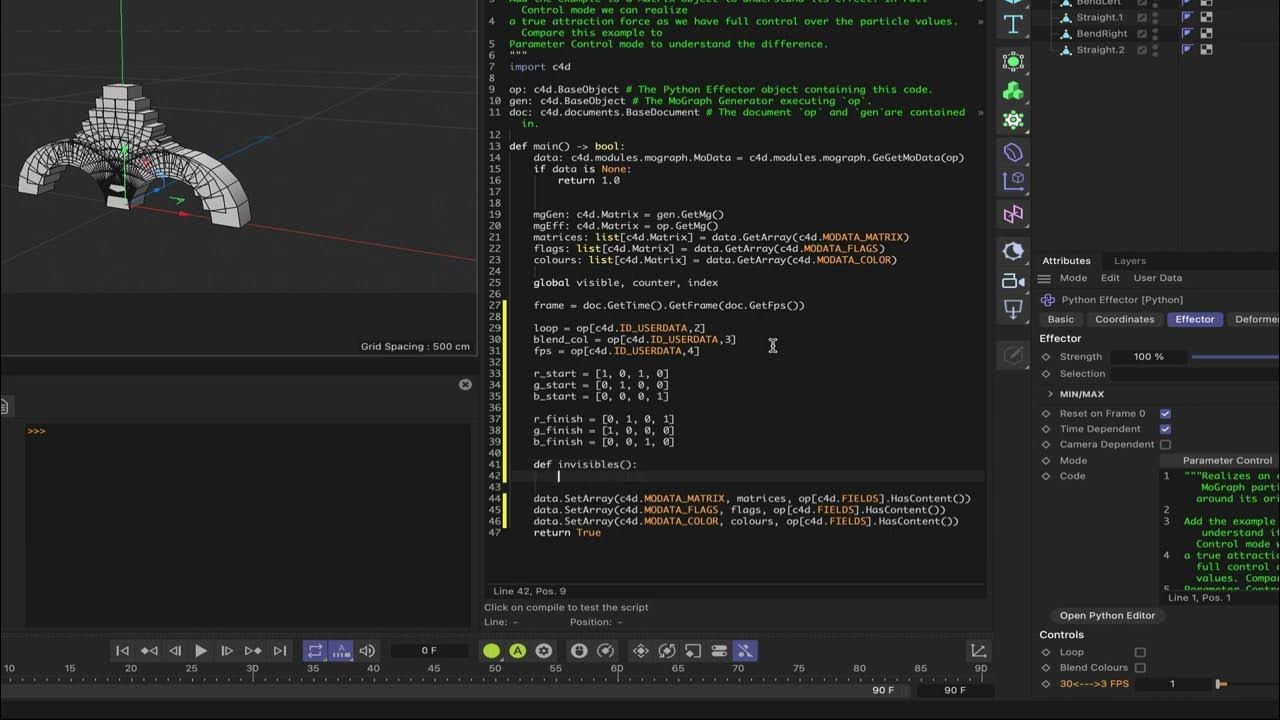This screenshot has height=720, width=1280.
Task: Step back one frame
Action: point(175,651)
